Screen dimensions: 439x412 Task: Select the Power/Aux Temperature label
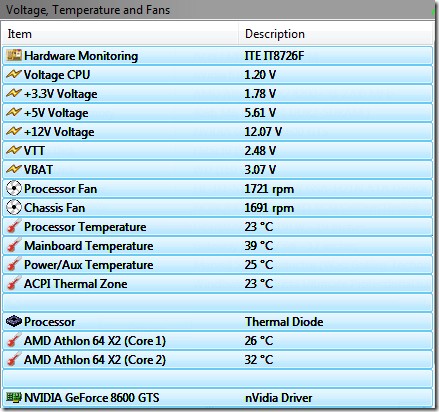click(x=89, y=265)
